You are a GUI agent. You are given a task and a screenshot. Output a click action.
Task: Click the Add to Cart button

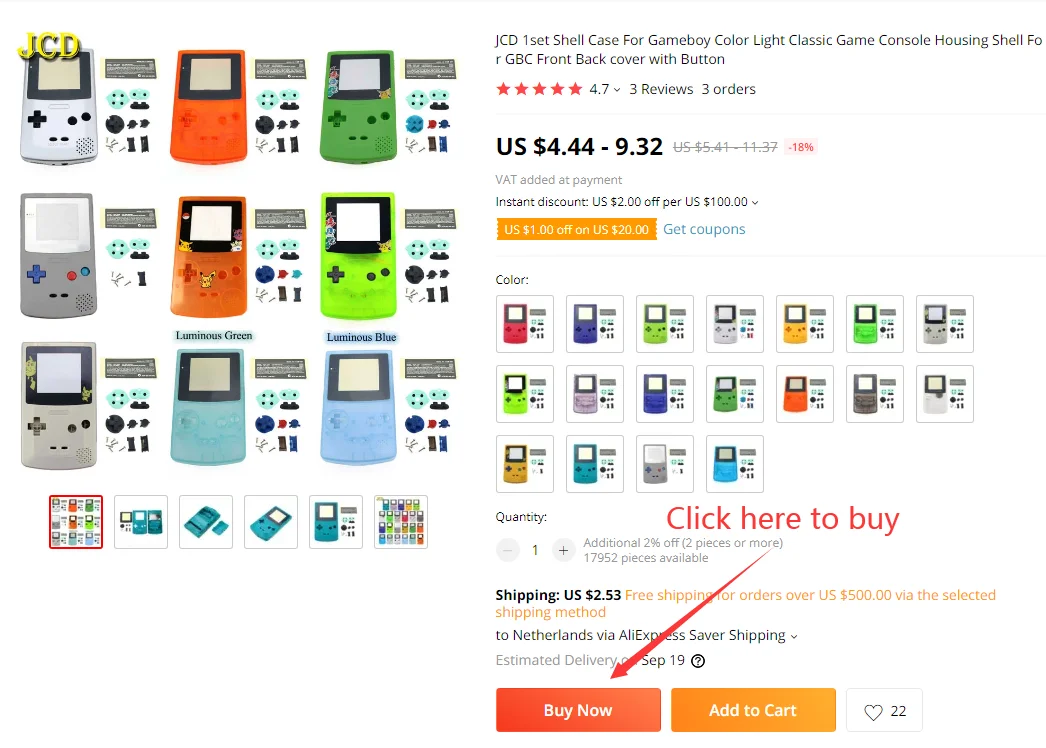point(753,710)
